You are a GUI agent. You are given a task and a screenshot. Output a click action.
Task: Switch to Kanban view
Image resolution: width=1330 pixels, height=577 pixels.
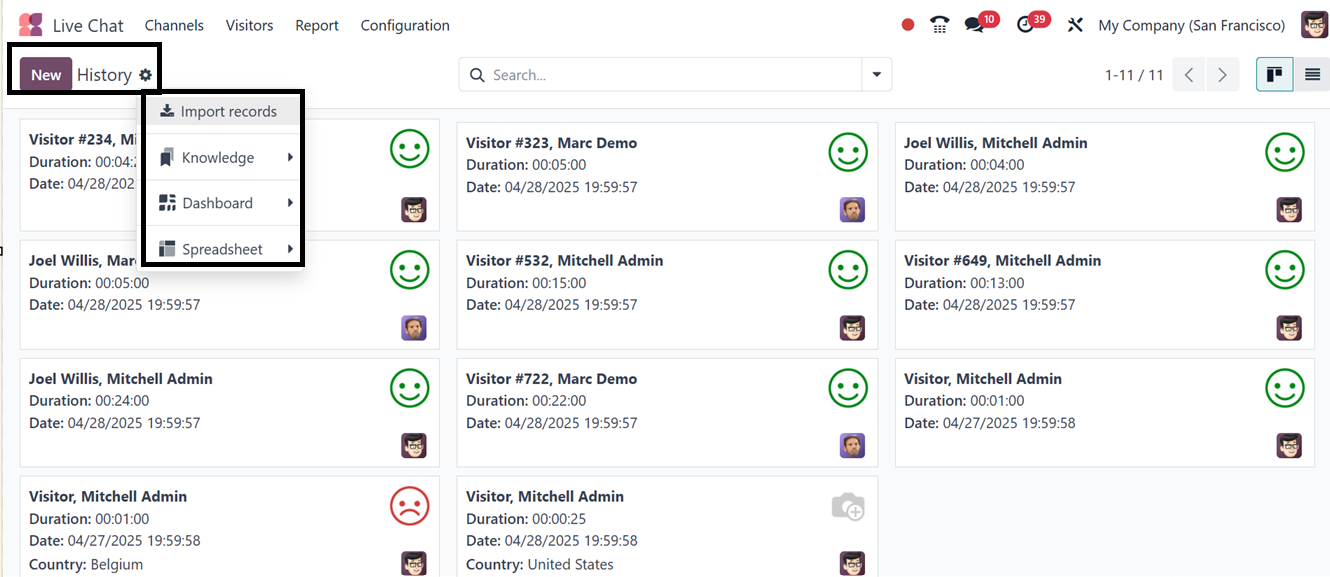pos(1274,75)
